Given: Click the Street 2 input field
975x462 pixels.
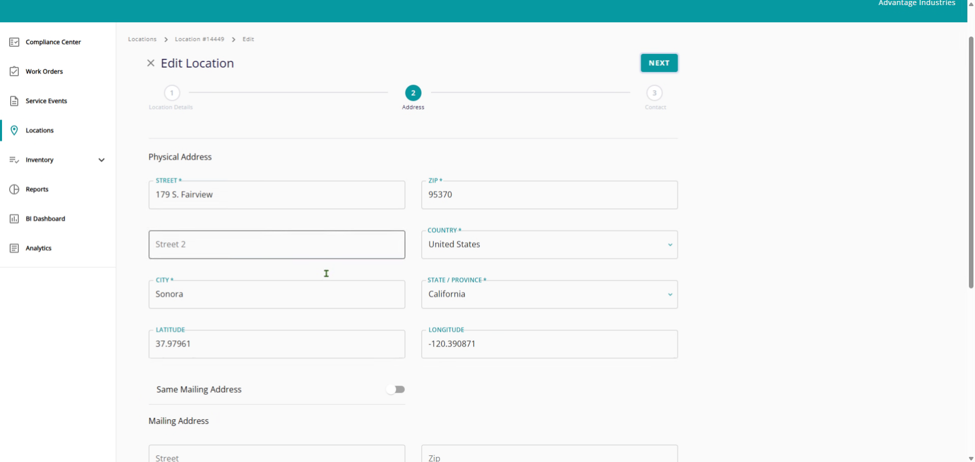Looking at the screenshot, I should click(x=277, y=245).
